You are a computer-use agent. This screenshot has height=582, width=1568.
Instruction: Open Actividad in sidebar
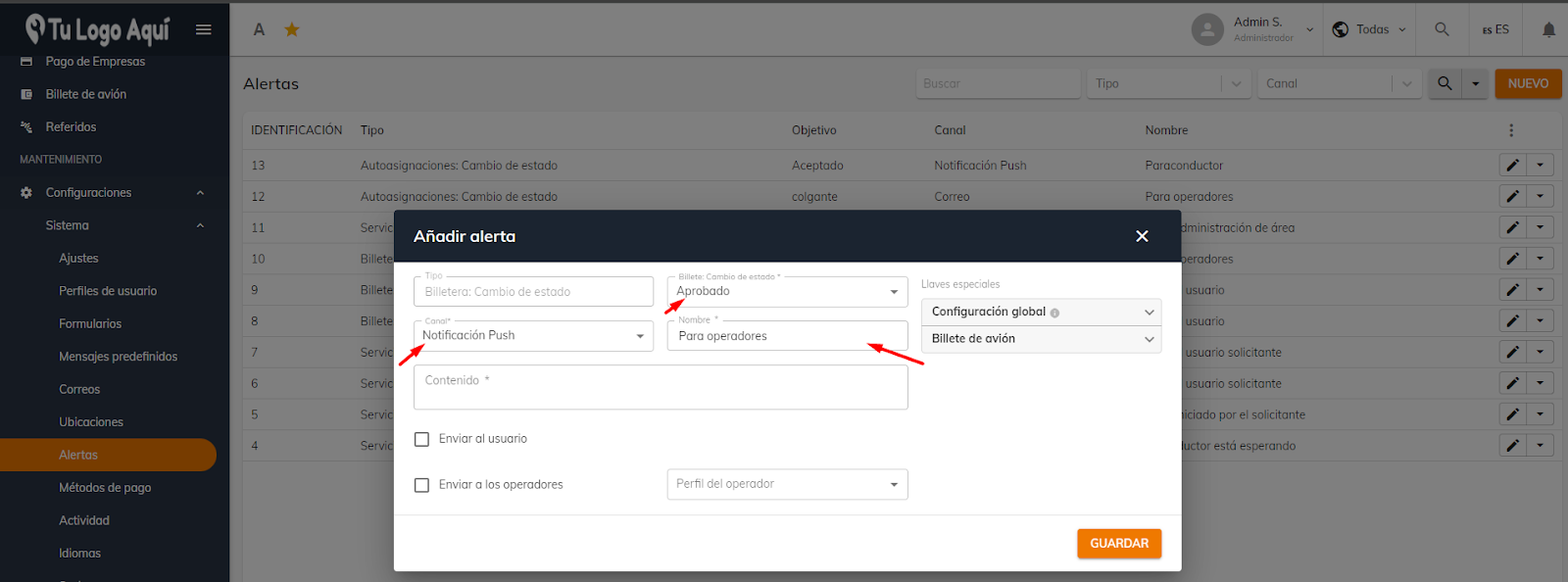point(84,521)
